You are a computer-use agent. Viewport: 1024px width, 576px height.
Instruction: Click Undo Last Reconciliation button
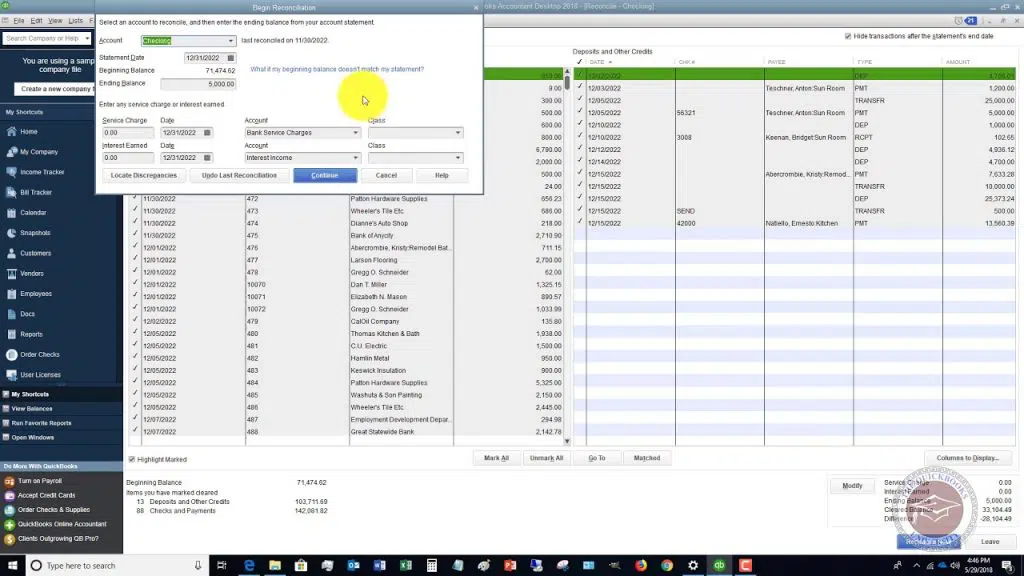(x=239, y=175)
